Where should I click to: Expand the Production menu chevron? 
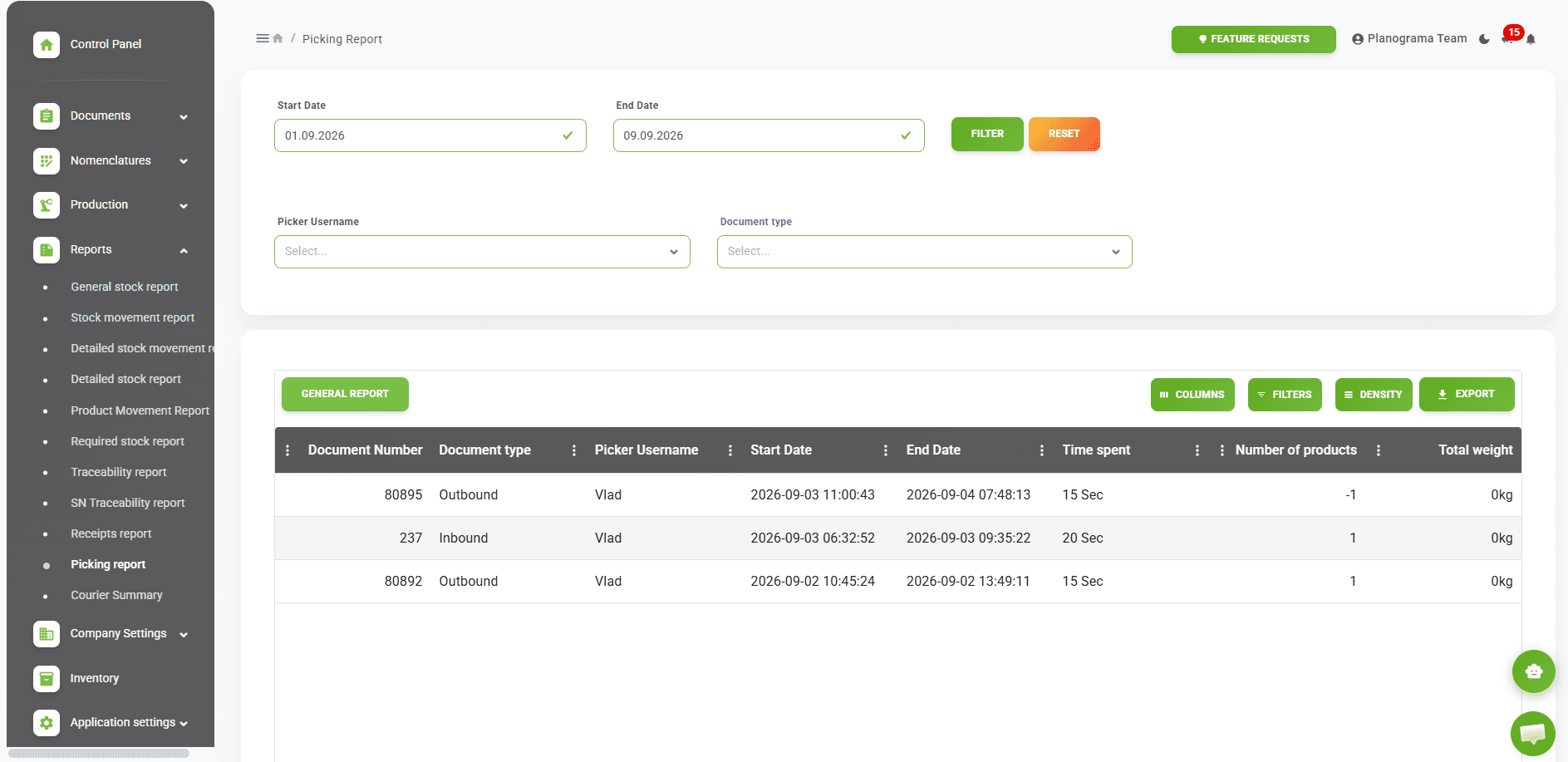tap(184, 206)
